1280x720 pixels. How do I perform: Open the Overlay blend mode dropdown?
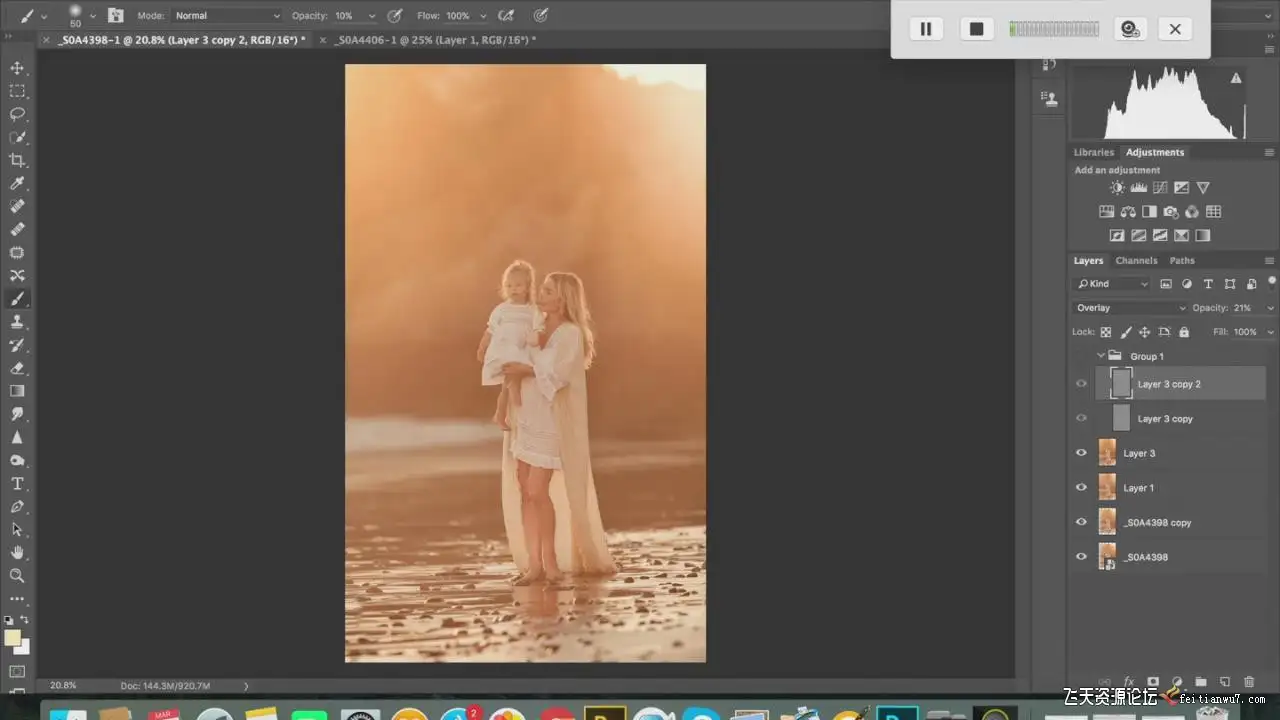pyautogui.click(x=1129, y=308)
